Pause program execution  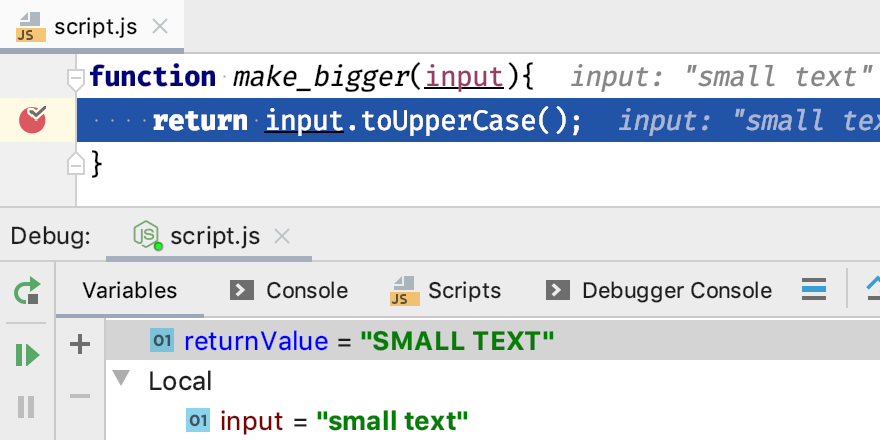click(26, 406)
